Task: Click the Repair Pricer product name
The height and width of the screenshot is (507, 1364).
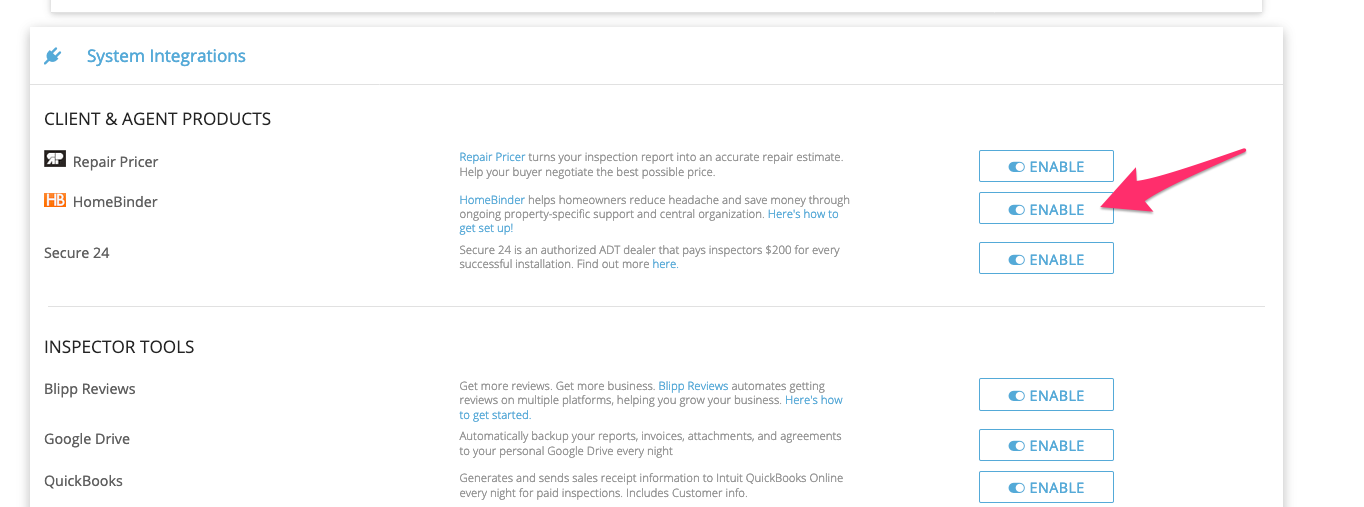Action: click(115, 161)
